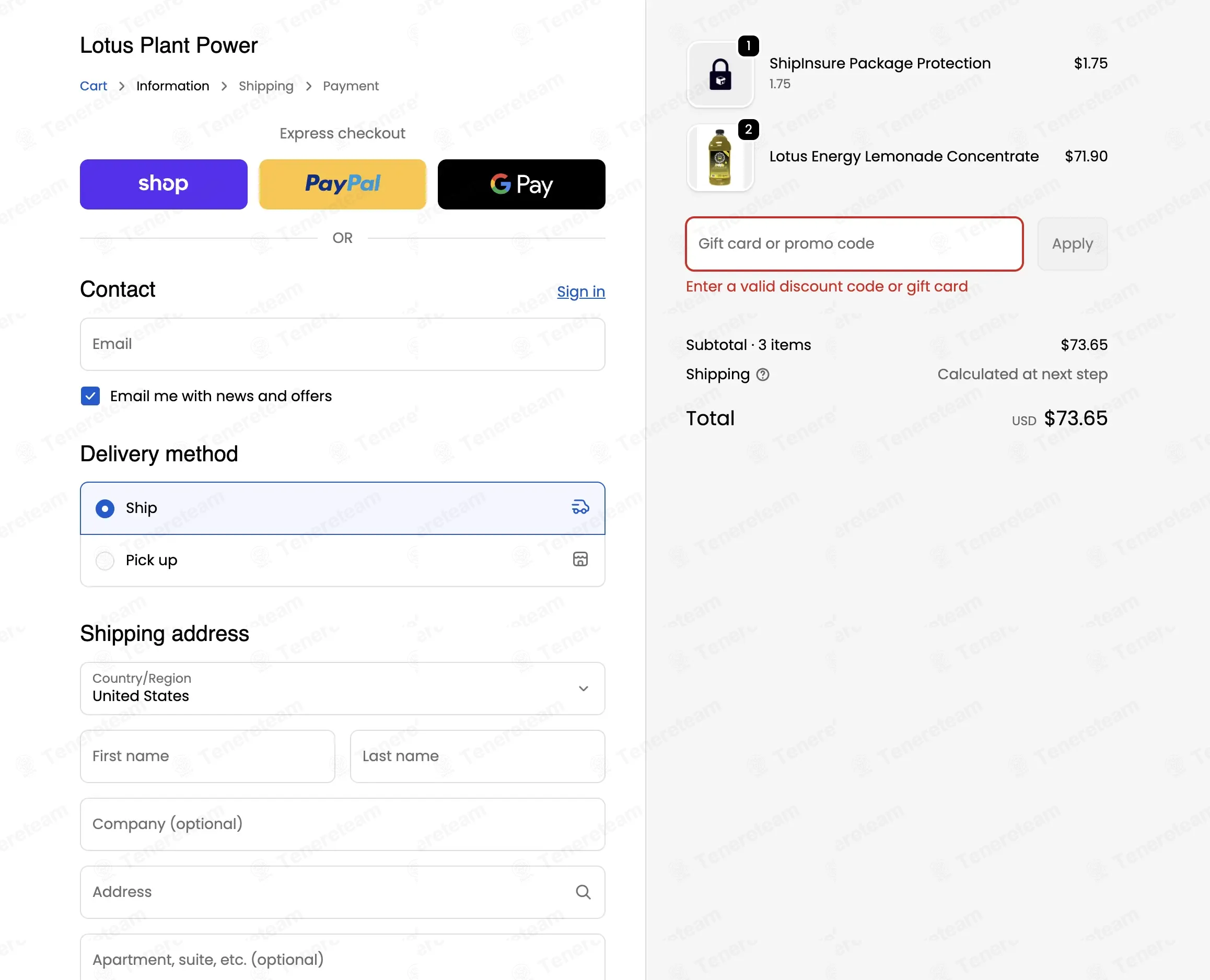
Task: Click the Apply discount button
Action: pyautogui.click(x=1072, y=244)
